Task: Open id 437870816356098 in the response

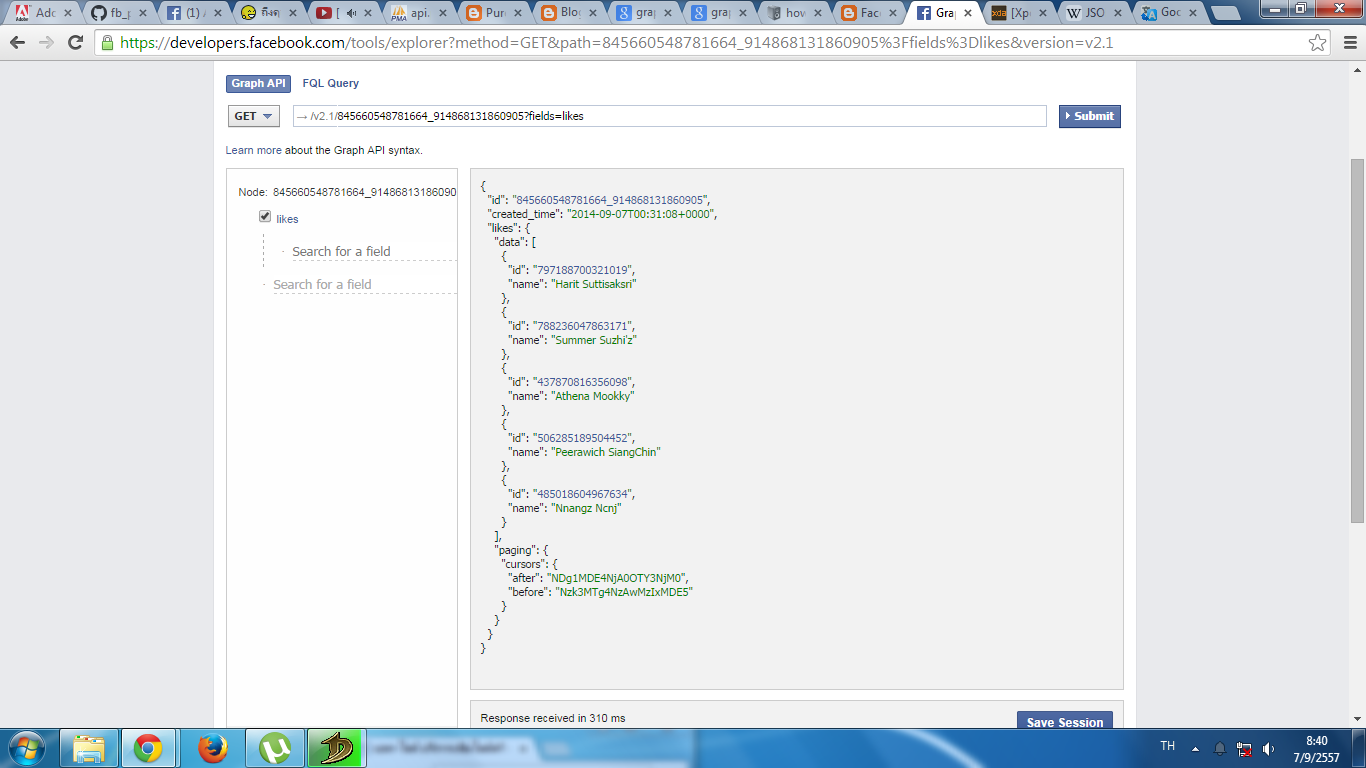Action: click(583, 382)
